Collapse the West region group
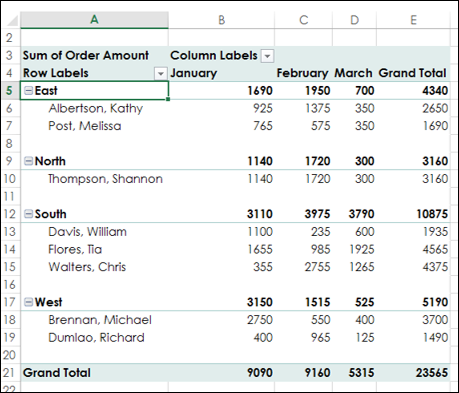Viewport: 459px width, 393px height. tap(29, 302)
